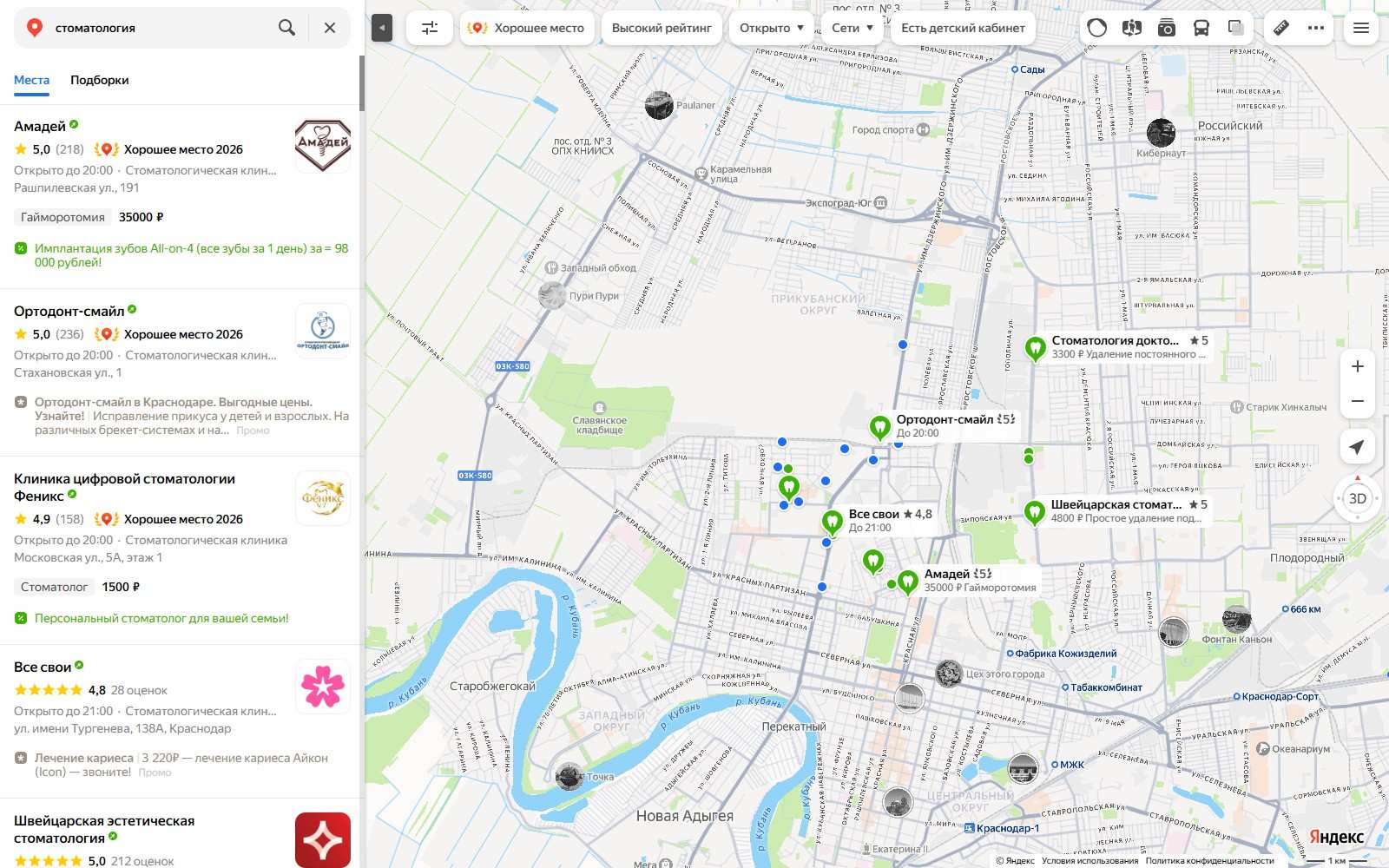Click the pink flower 'Все свои' logo

pos(323,687)
